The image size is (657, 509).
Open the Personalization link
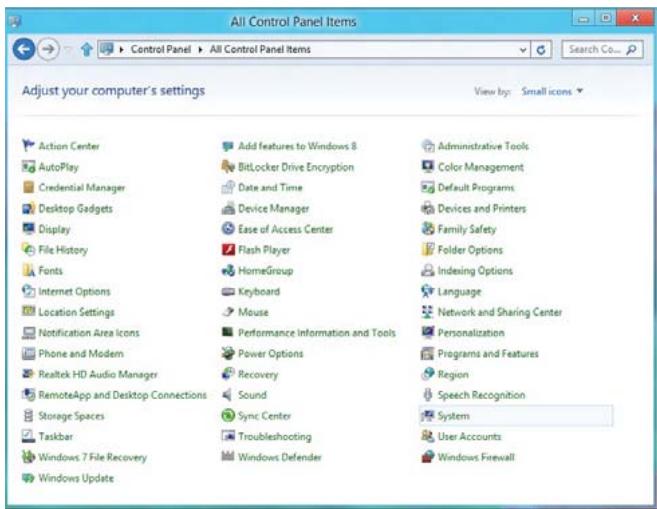[x=471, y=333]
